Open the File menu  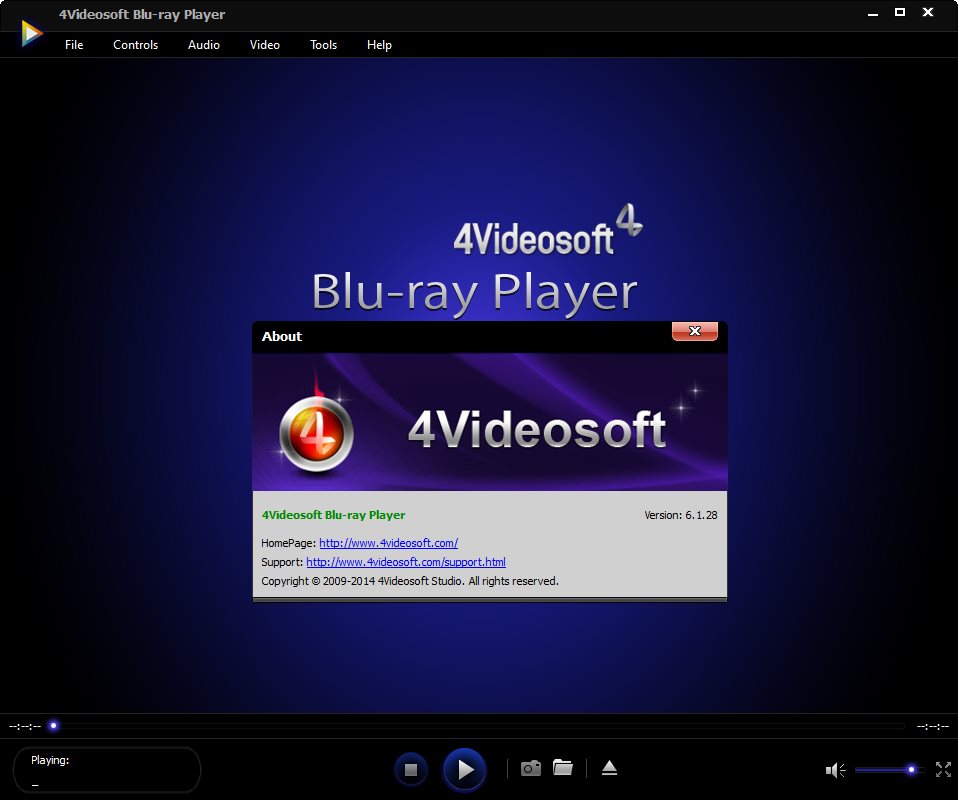74,45
